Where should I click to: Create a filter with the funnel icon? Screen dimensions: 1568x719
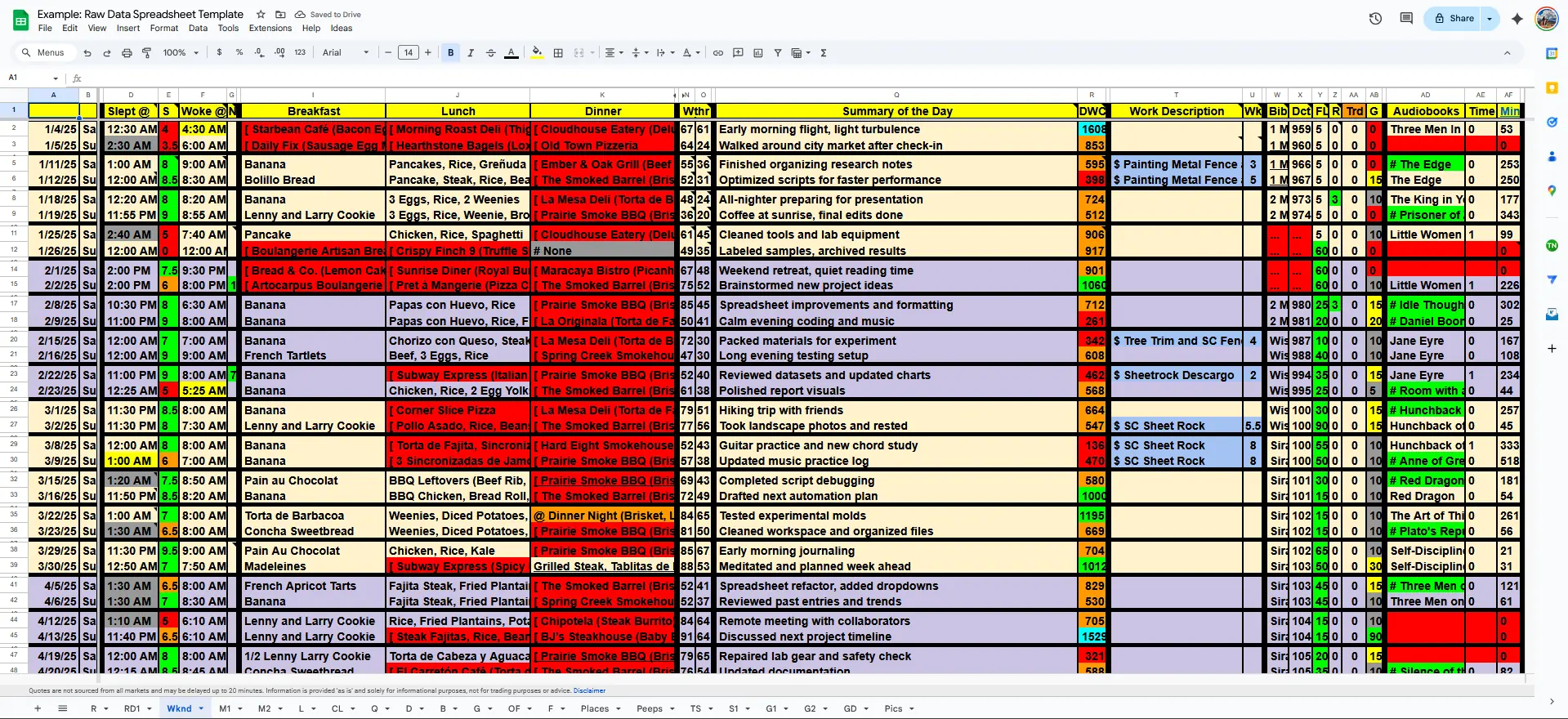pyautogui.click(x=778, y=53)
